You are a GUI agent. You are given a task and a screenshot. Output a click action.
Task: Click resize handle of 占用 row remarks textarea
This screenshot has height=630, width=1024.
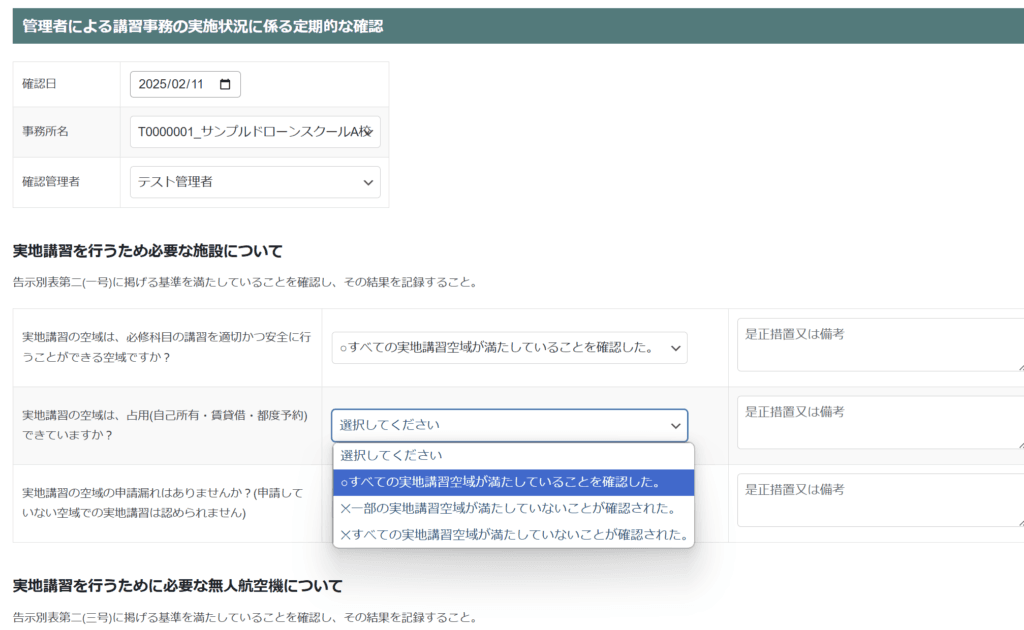pos(1019,444)
